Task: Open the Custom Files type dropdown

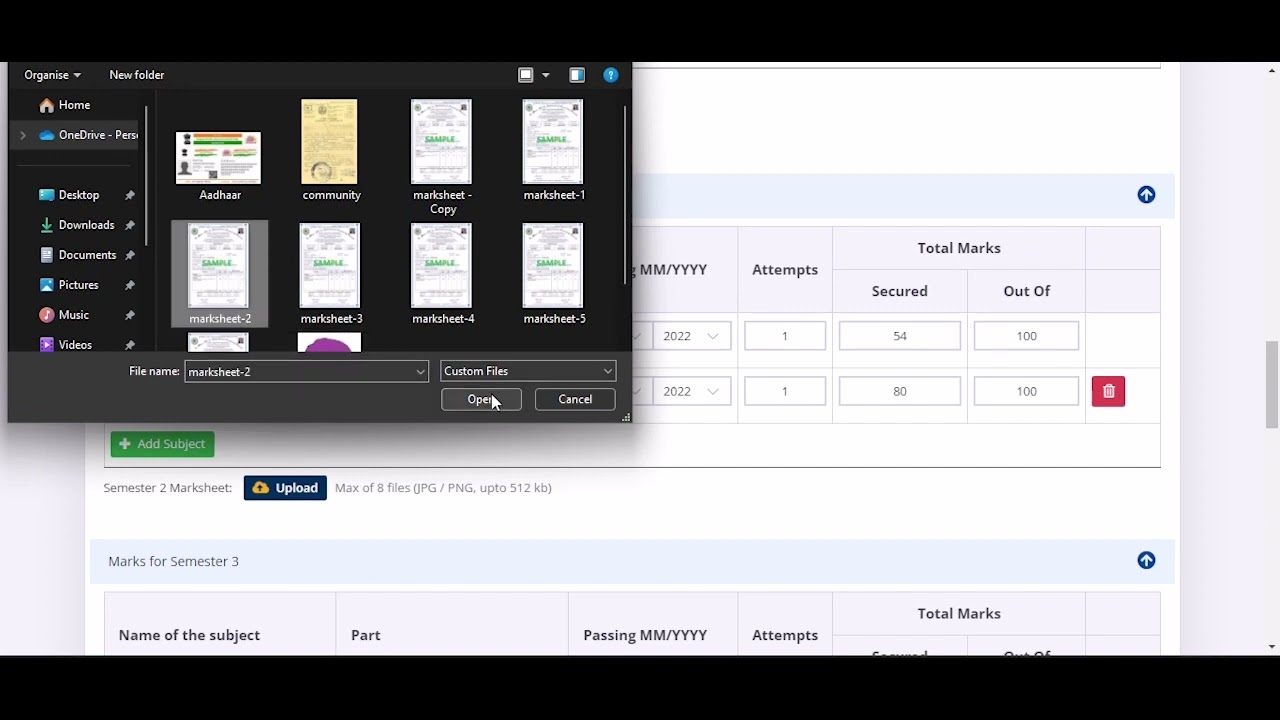Action: (528, 371)
